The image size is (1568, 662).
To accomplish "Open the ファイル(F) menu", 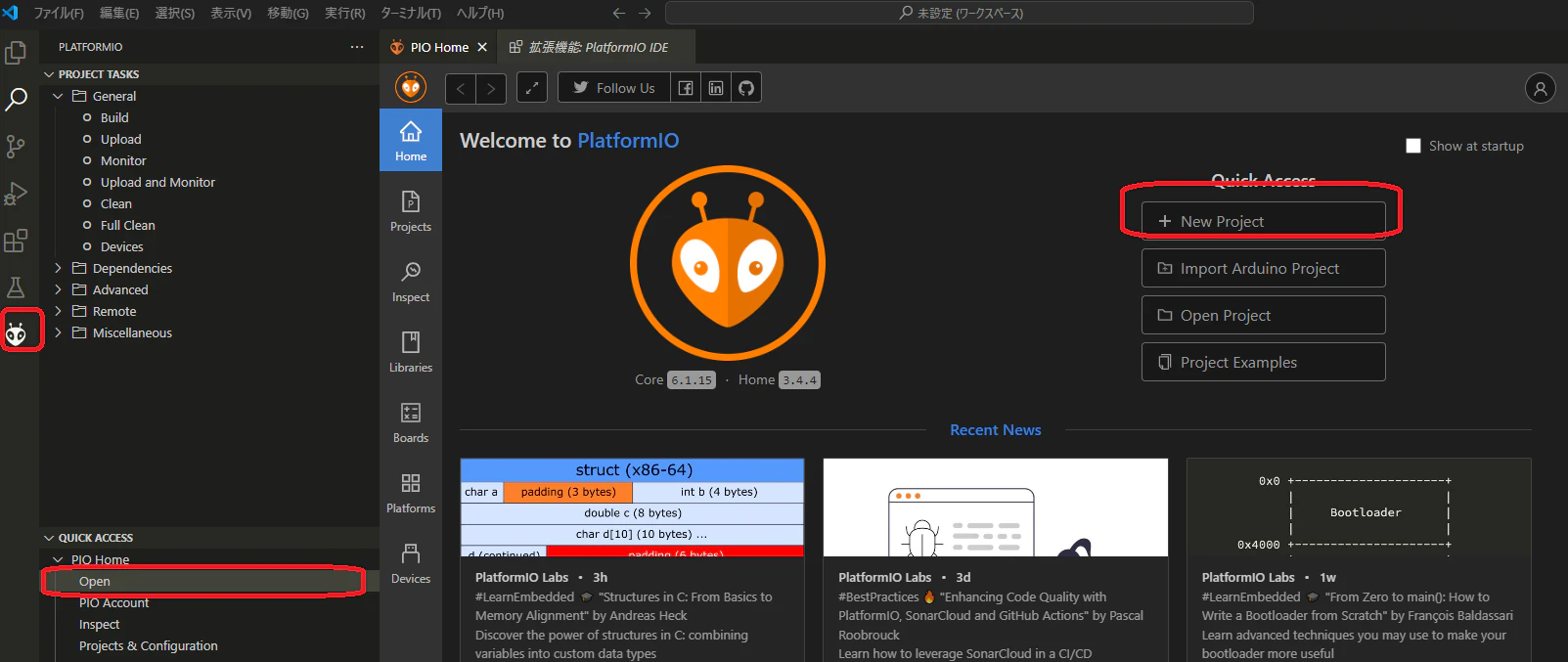I will [59, 13].
